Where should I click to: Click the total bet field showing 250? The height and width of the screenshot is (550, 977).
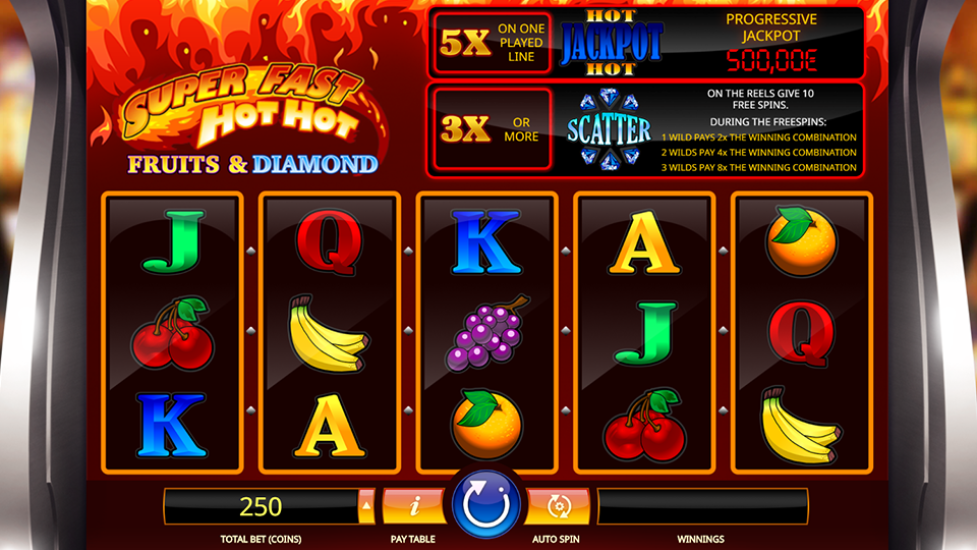261,506
